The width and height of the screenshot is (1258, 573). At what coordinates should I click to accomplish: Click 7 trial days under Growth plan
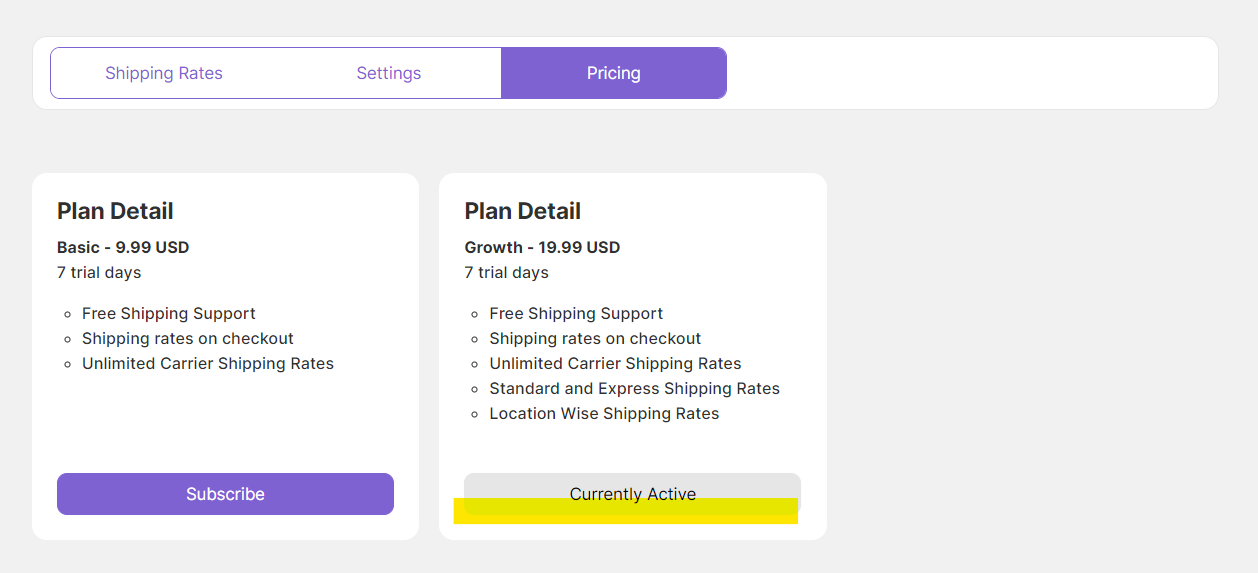coord(506,272)
